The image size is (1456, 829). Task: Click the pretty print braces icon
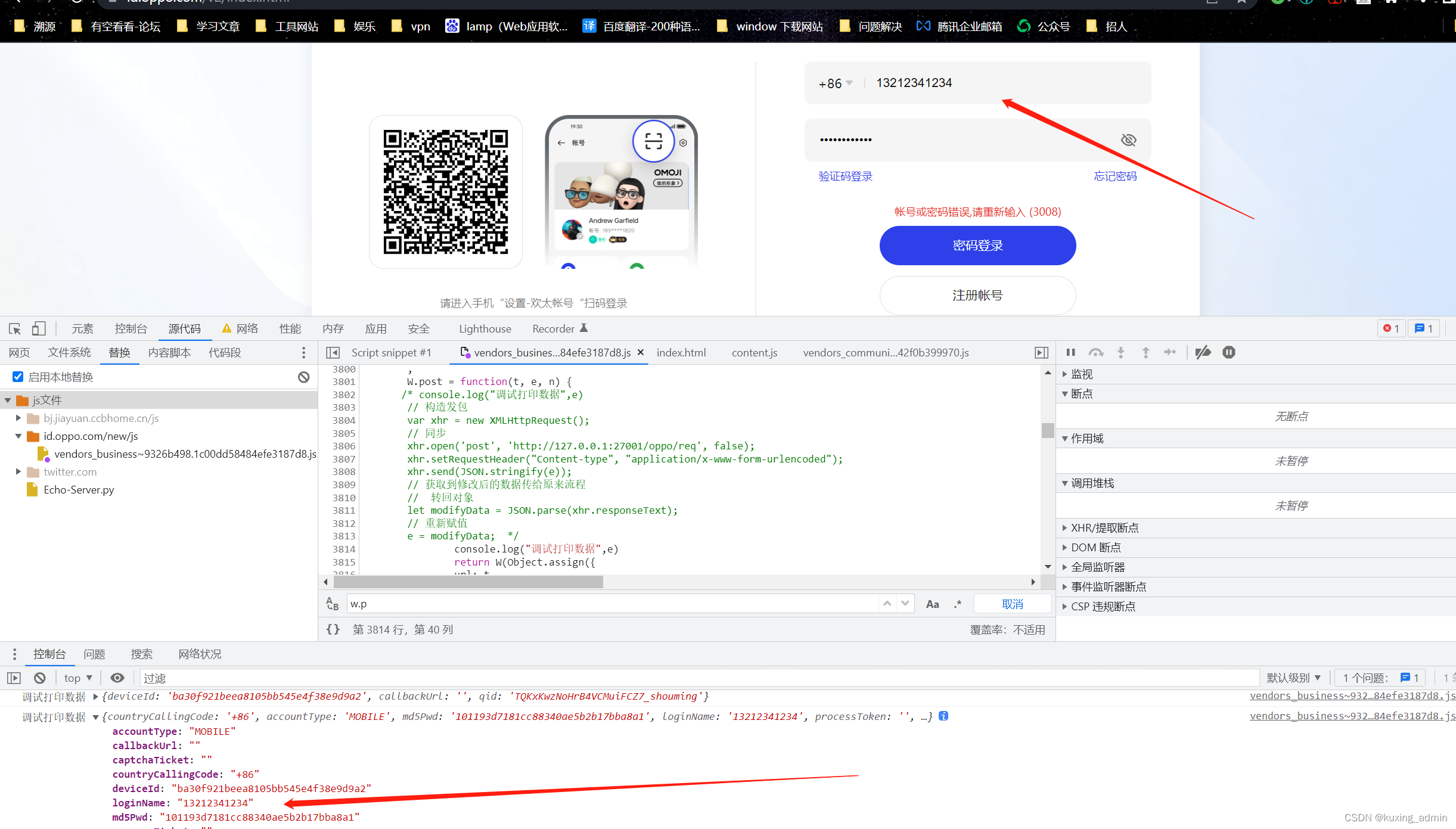(x=333, y=629)
